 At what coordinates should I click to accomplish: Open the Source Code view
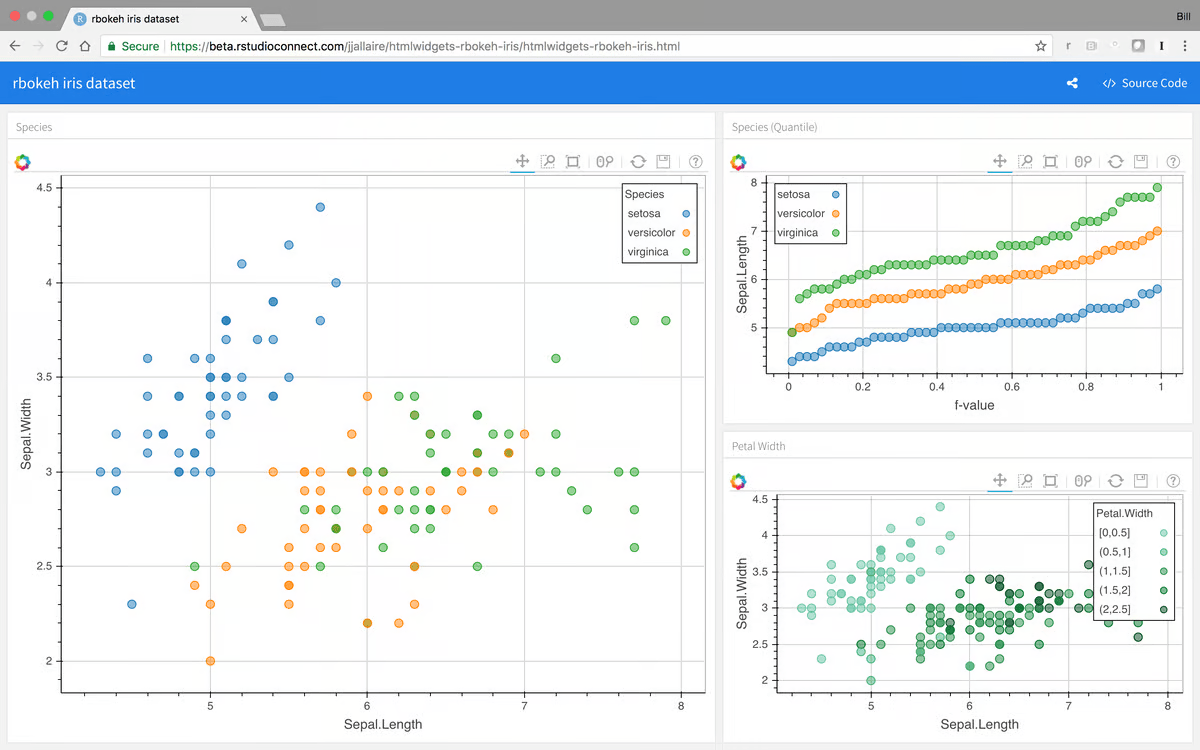[x=1144, y=83]
